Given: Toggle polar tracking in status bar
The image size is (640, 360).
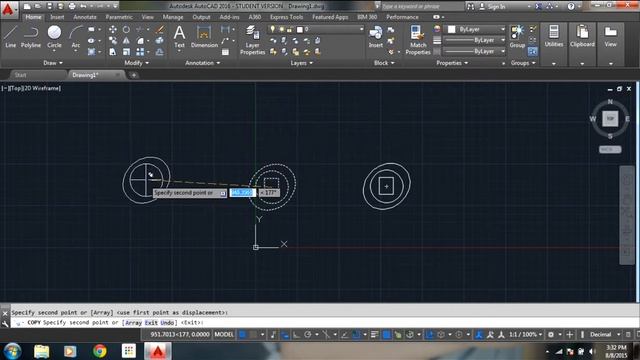Looking at the screenshot, I should [308, 335].
